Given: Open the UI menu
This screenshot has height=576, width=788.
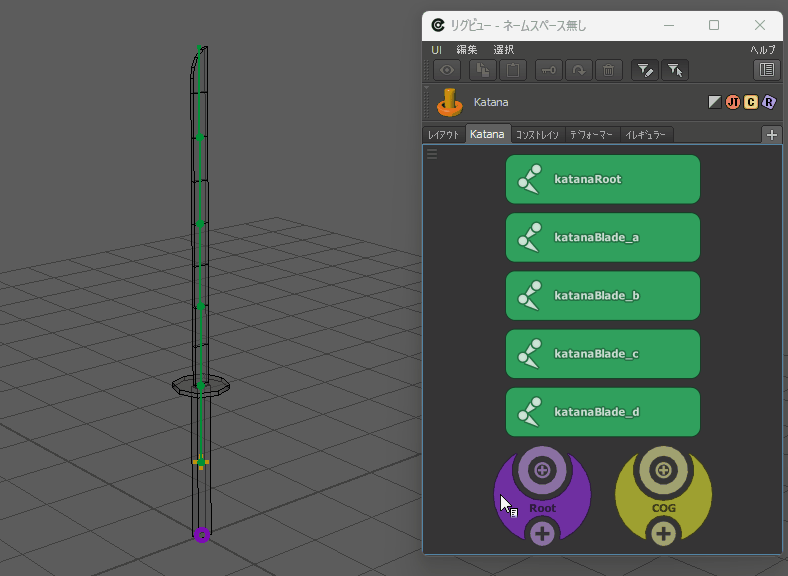Looking at the screenshot, I should pos(436,50).
